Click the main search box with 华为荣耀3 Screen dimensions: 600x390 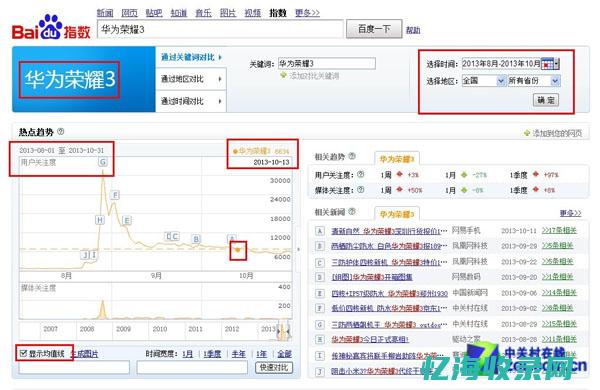[x=220, y=29]
